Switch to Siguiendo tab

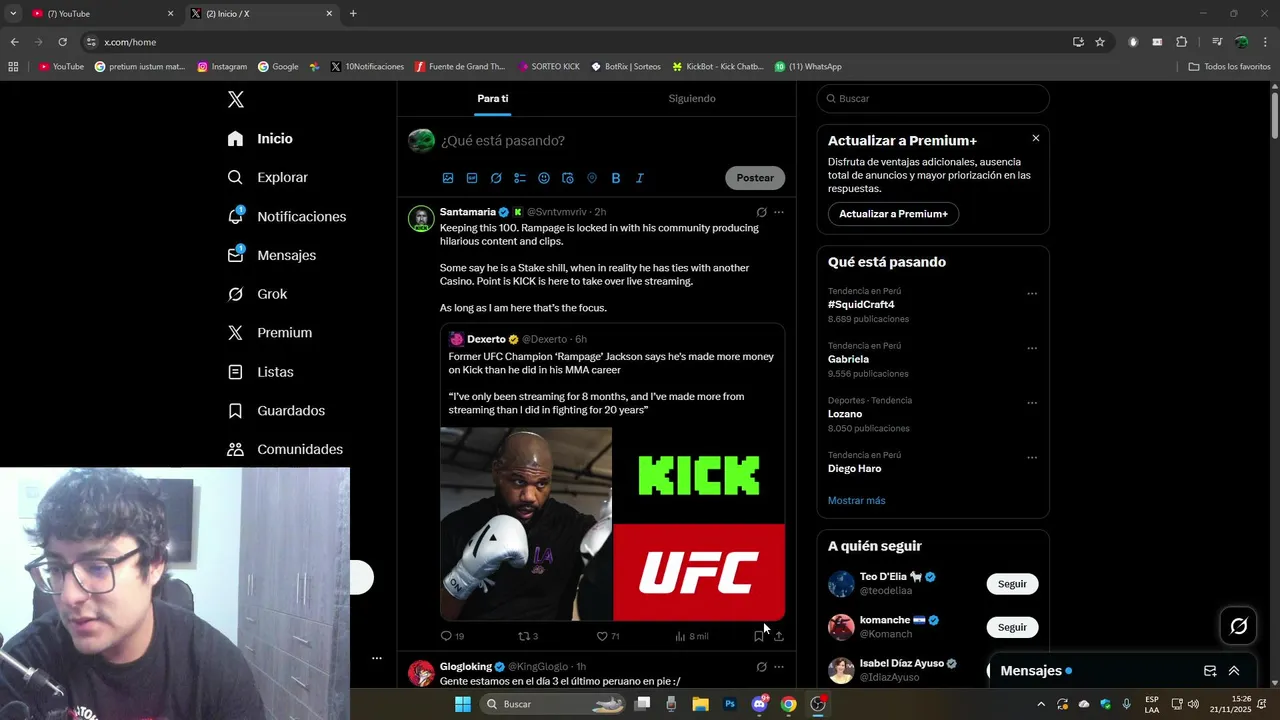pos(692,98)
